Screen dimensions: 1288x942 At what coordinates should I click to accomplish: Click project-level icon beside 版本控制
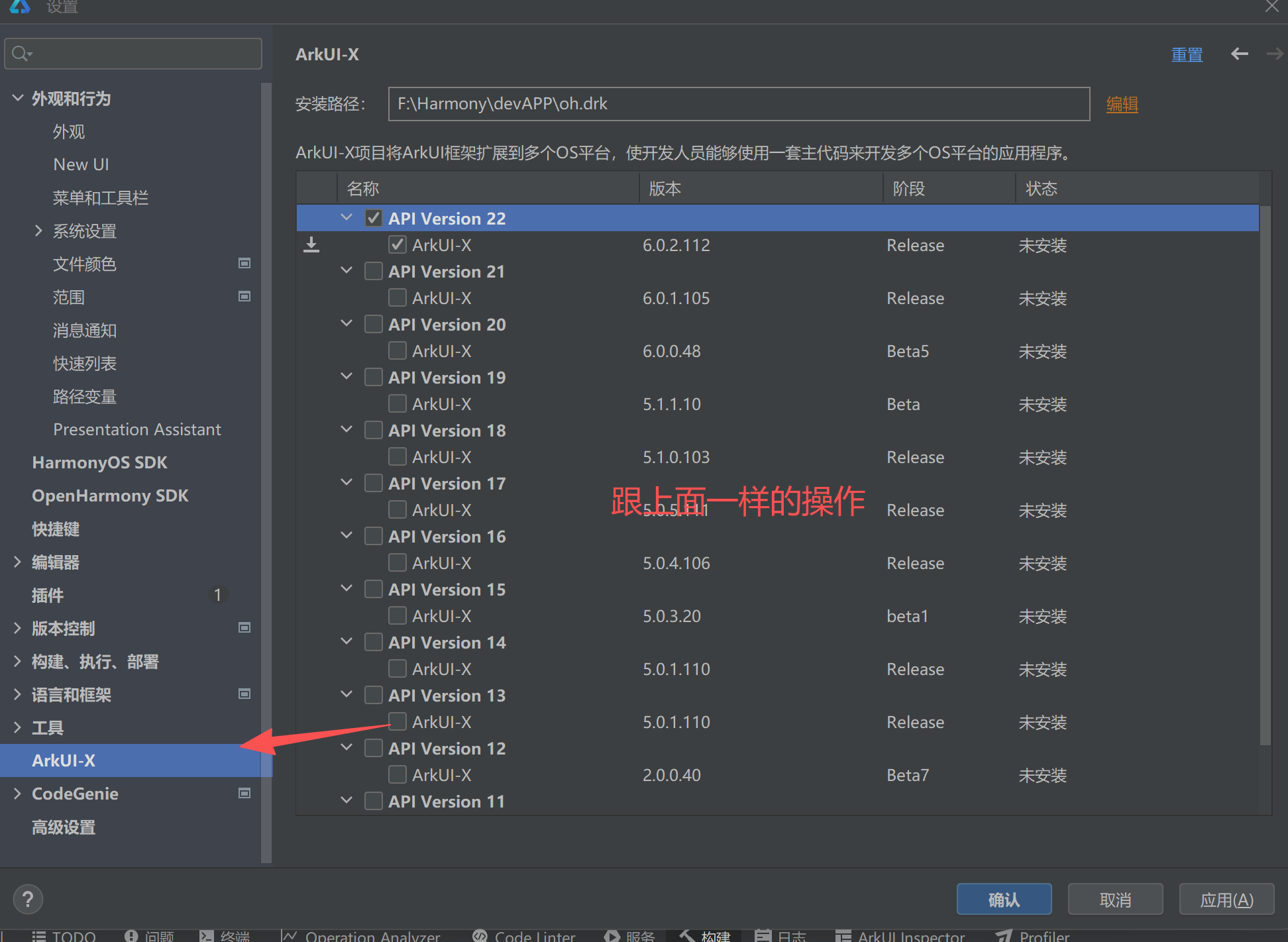point(244,628)
